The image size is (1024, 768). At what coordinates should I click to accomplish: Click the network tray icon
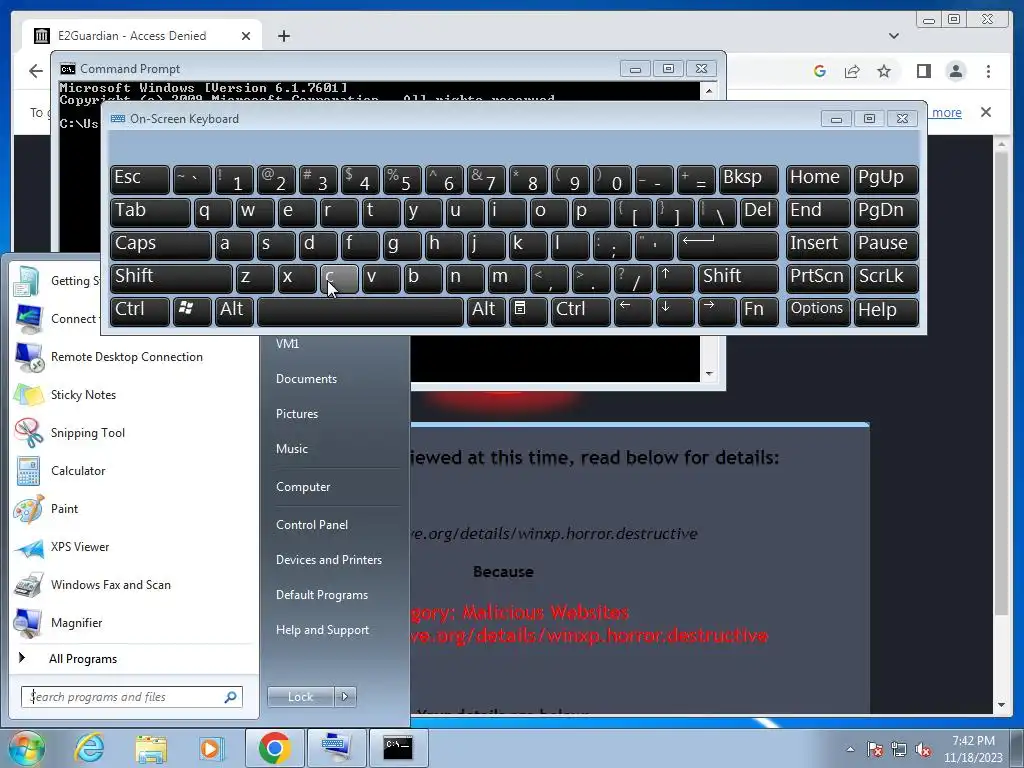pyautogui.click(x=899, y=750)
